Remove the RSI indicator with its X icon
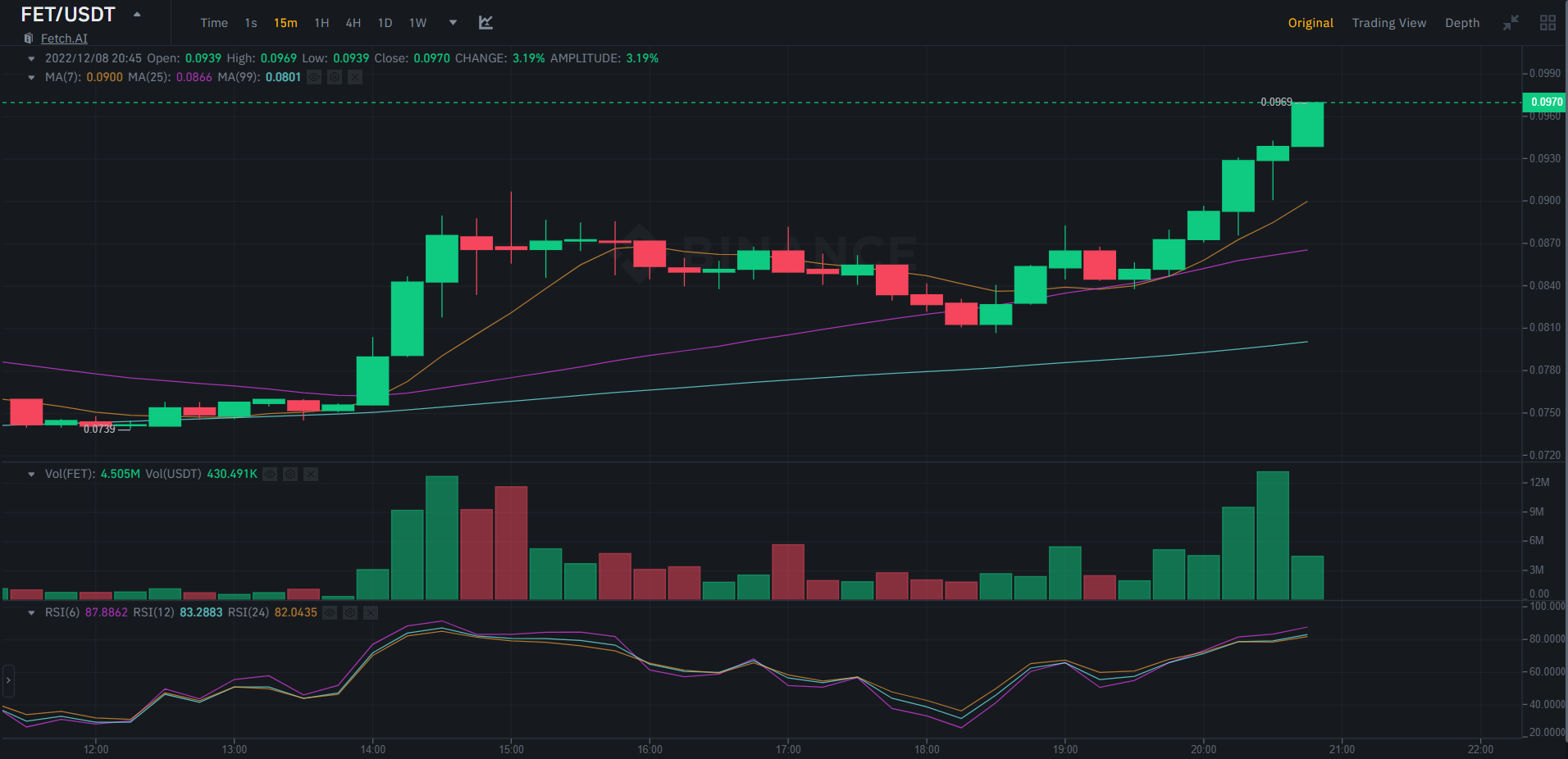 371,612
